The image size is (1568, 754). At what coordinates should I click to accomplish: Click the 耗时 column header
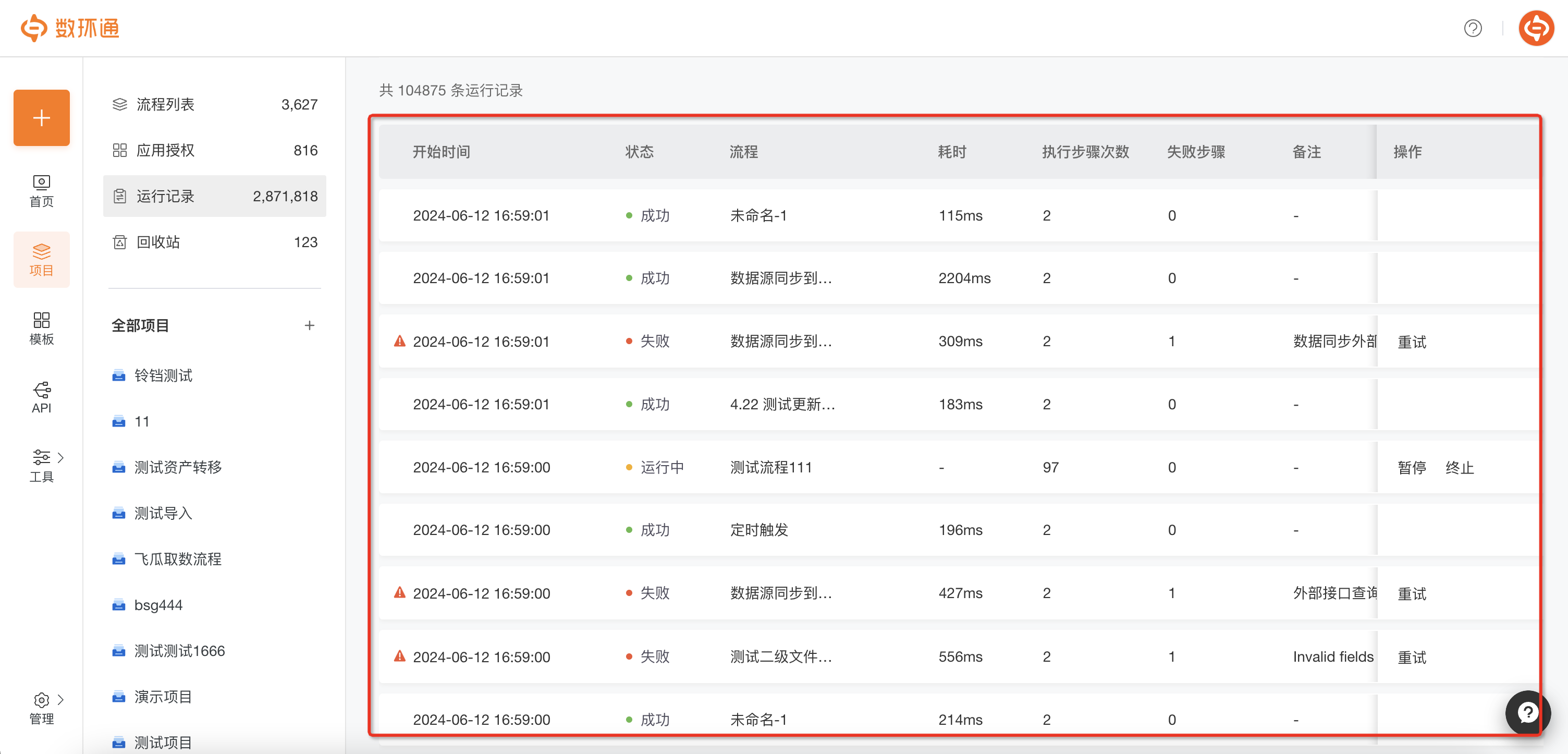click(952, 152)
